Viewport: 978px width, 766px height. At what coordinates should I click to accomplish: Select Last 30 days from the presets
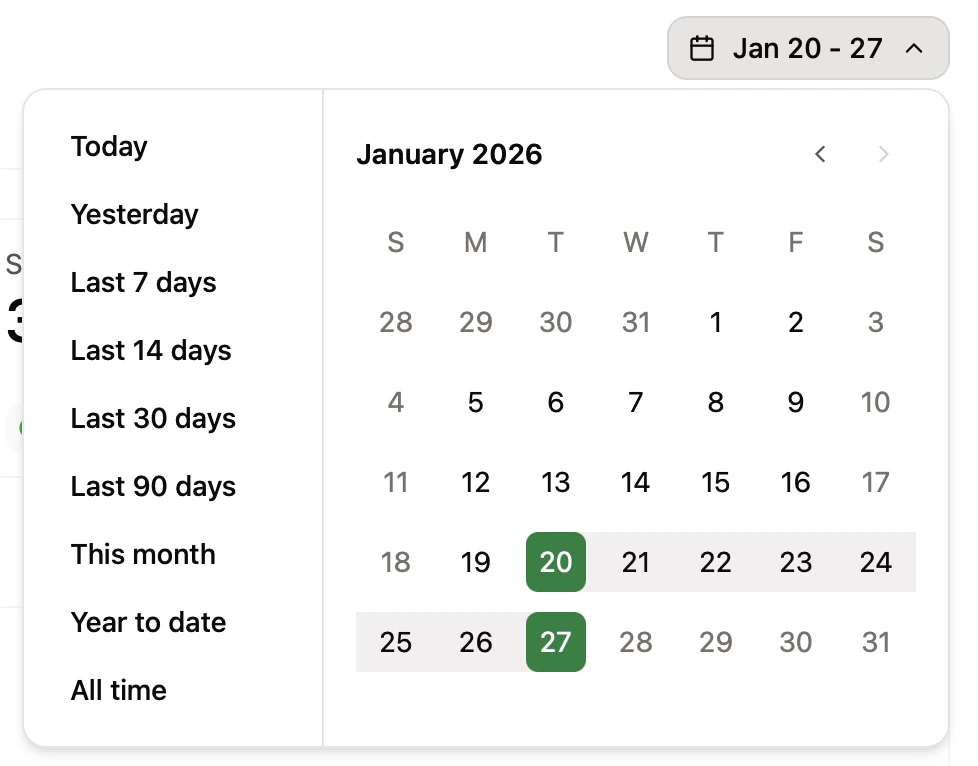click(x=153, y=418)
